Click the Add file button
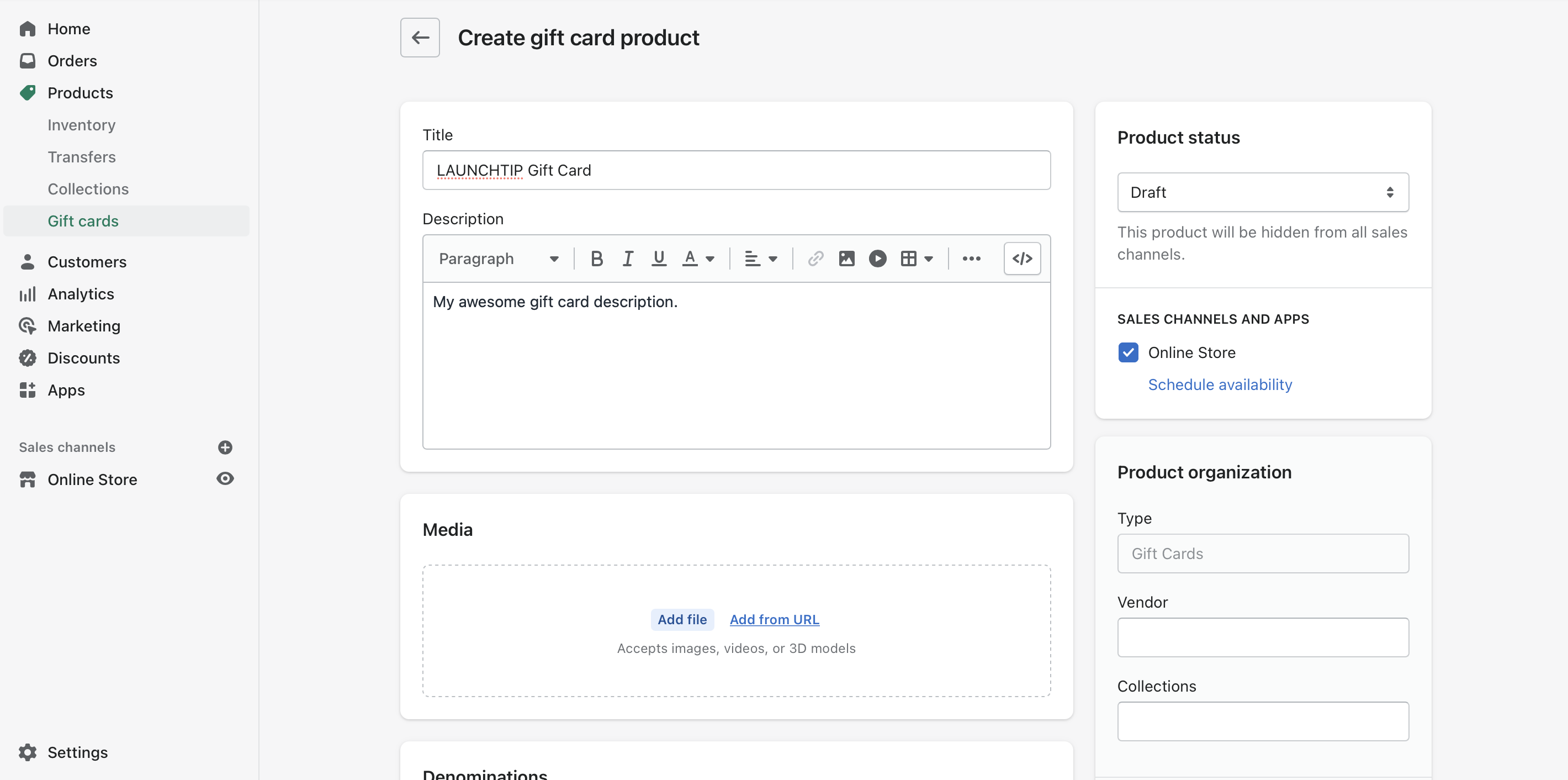Image resolution: width=1568 pixels, height=780 pixels. (x=682, y=619)
